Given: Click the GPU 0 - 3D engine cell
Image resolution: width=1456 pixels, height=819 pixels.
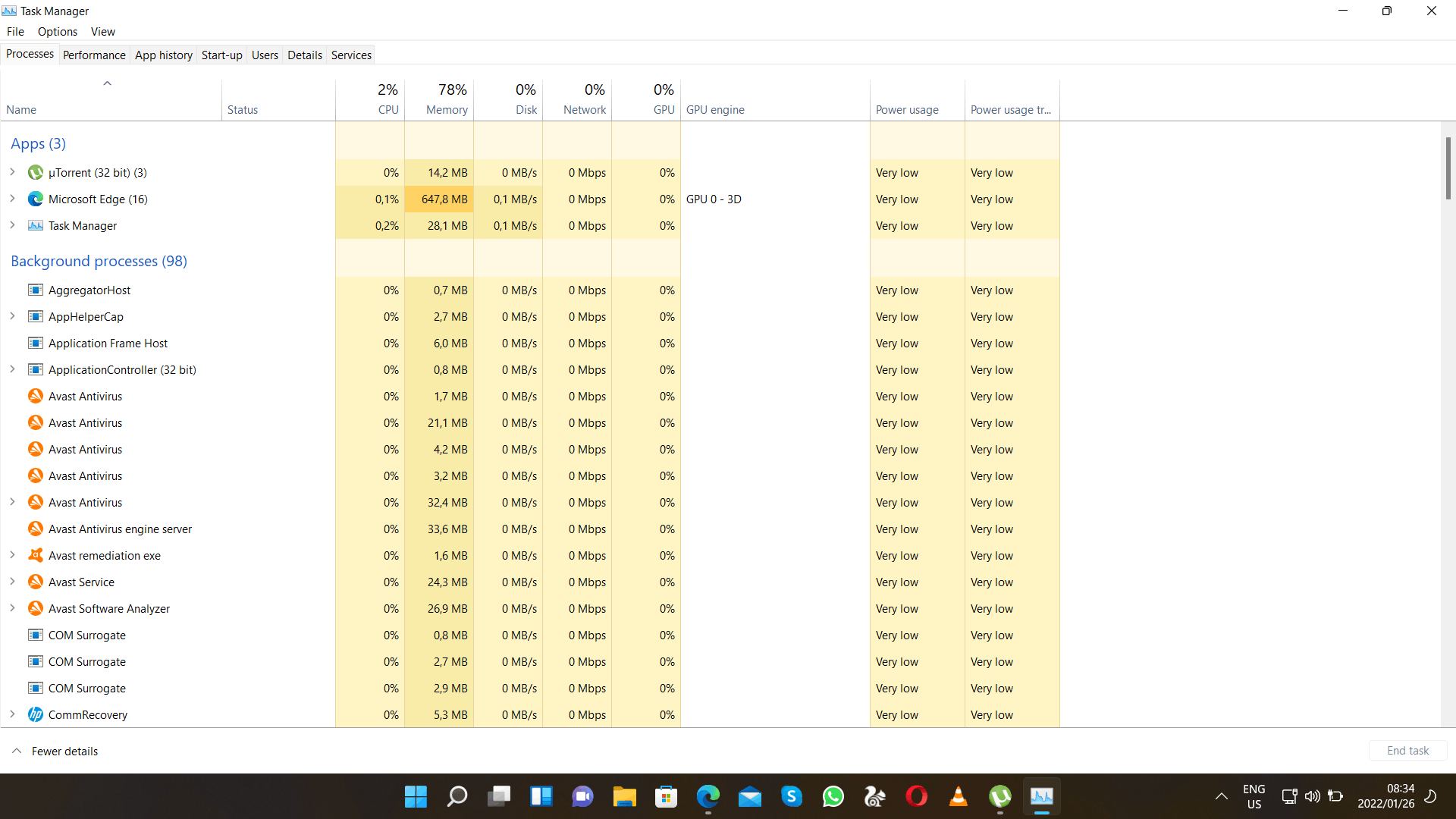Looking at the screenshot, I should [775, 199].
